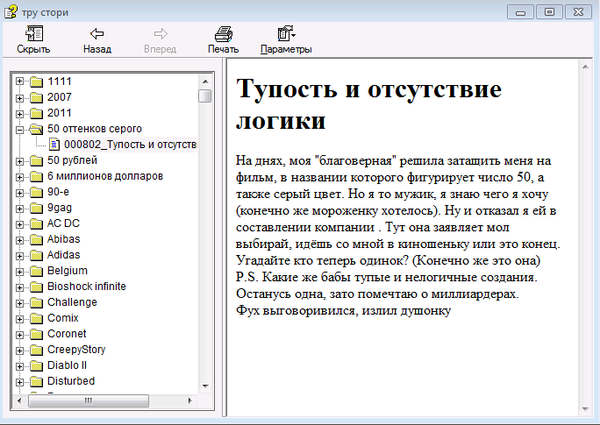Image resolution: width=600 pixels, height=425 pixels.
Task: Click the page icon of 000802_Тупость topic
Action: click(54, 144)
